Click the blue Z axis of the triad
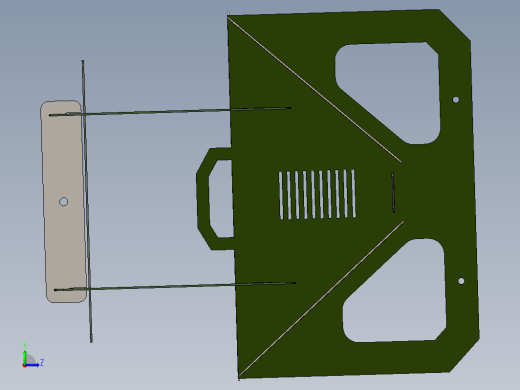 click(x=32, y=365)
